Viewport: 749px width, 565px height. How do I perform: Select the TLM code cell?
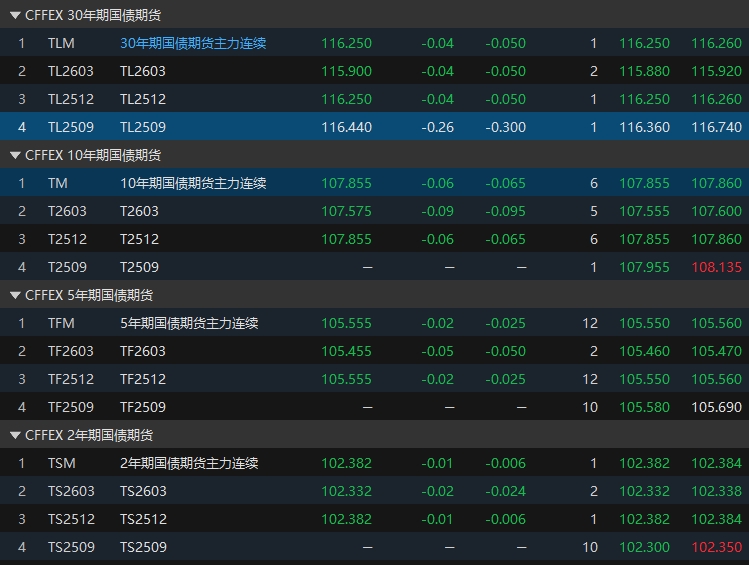pos(61,43)
